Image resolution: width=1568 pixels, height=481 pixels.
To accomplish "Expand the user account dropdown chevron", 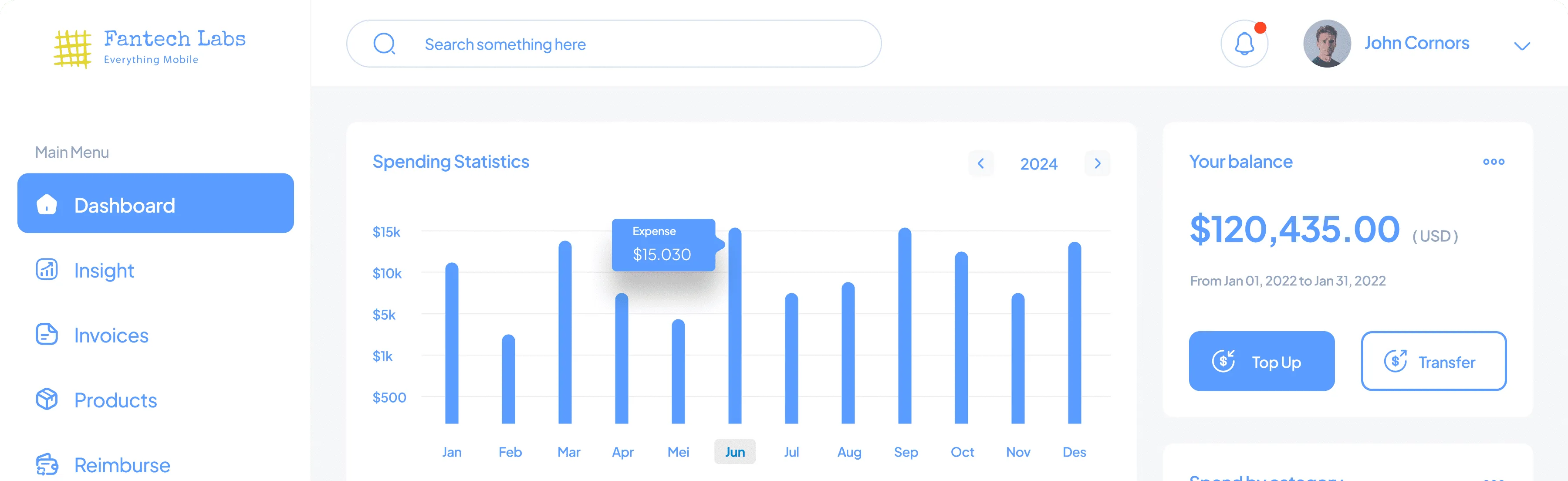I will [x=1522, y=46].
